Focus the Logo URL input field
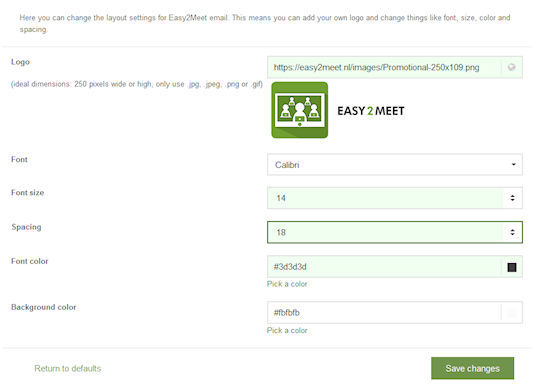This screenshot has height=386, width=537. point(384,67)
